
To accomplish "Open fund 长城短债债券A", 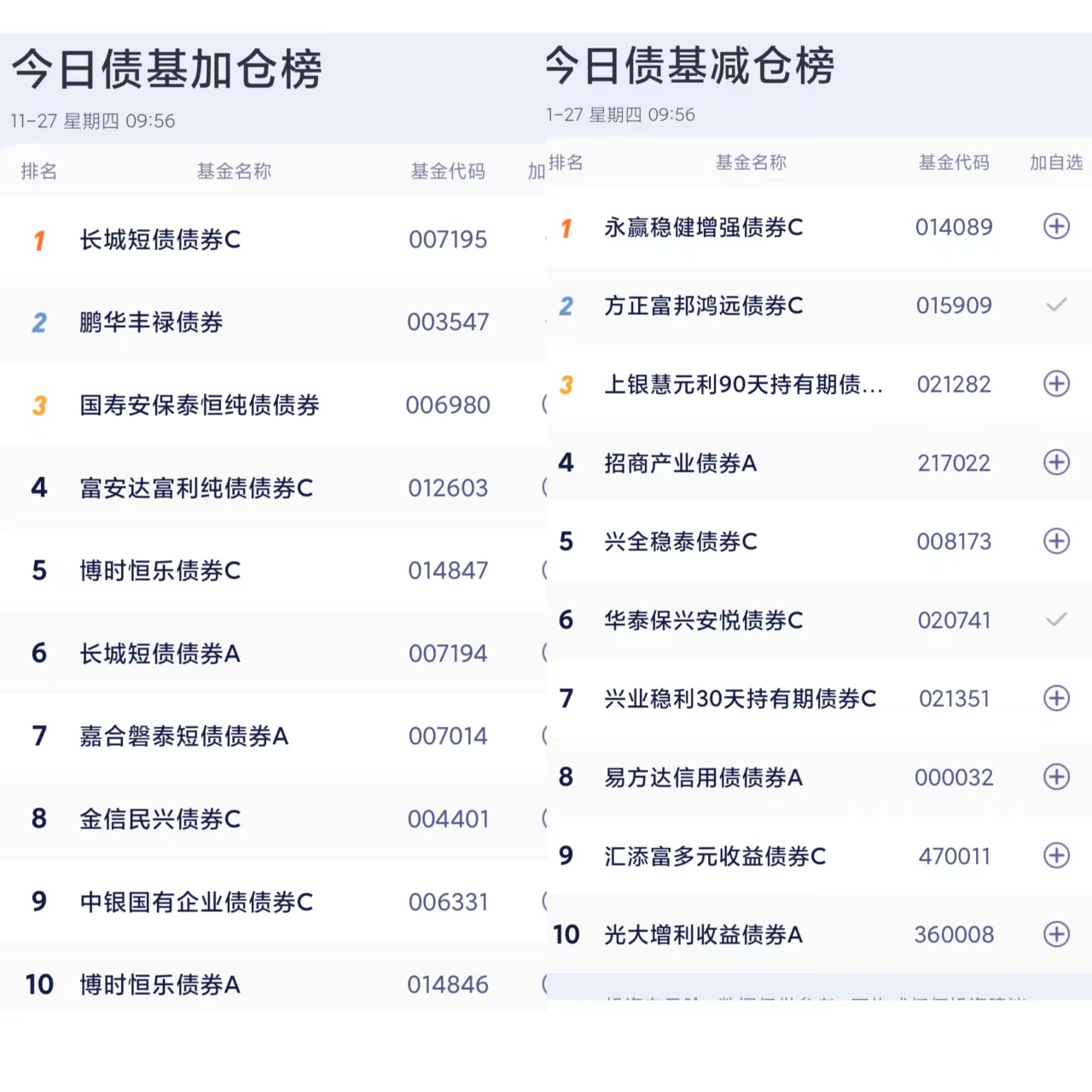I will pos(160,653).
